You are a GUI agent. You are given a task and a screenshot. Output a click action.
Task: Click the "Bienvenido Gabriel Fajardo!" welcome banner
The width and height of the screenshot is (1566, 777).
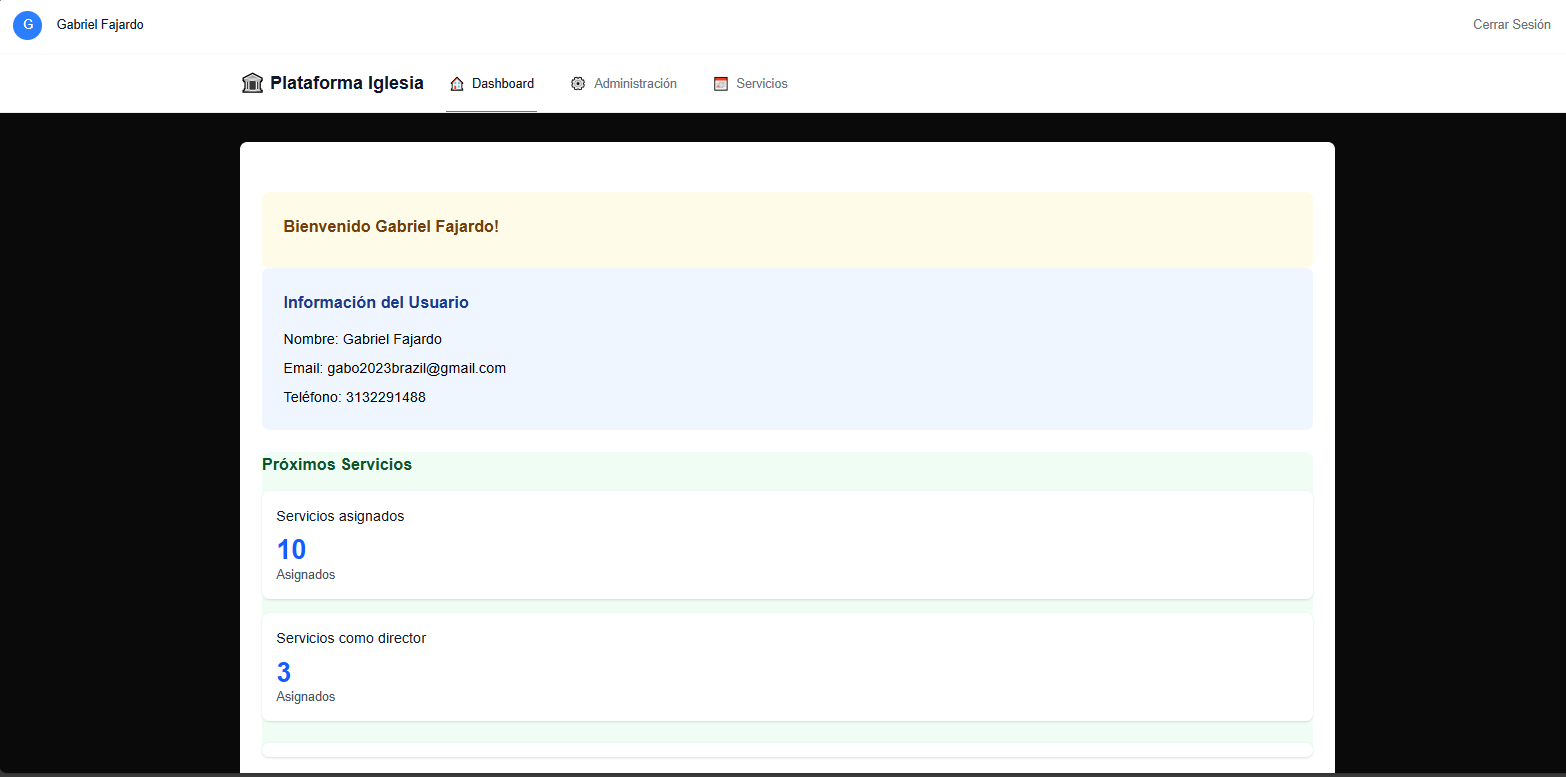391,227
